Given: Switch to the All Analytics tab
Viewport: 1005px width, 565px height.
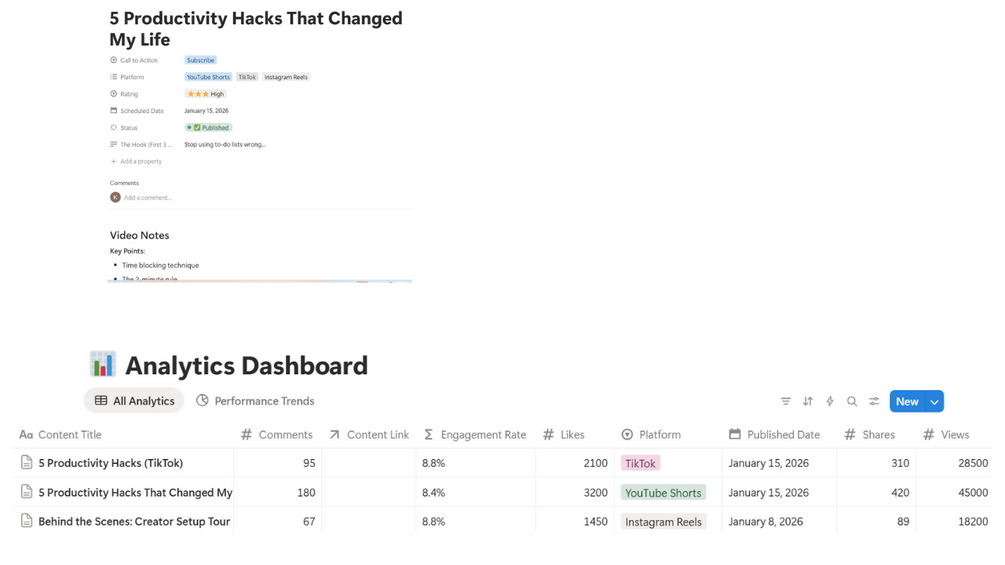Looking at the screenshot, I should pos(134,401).
